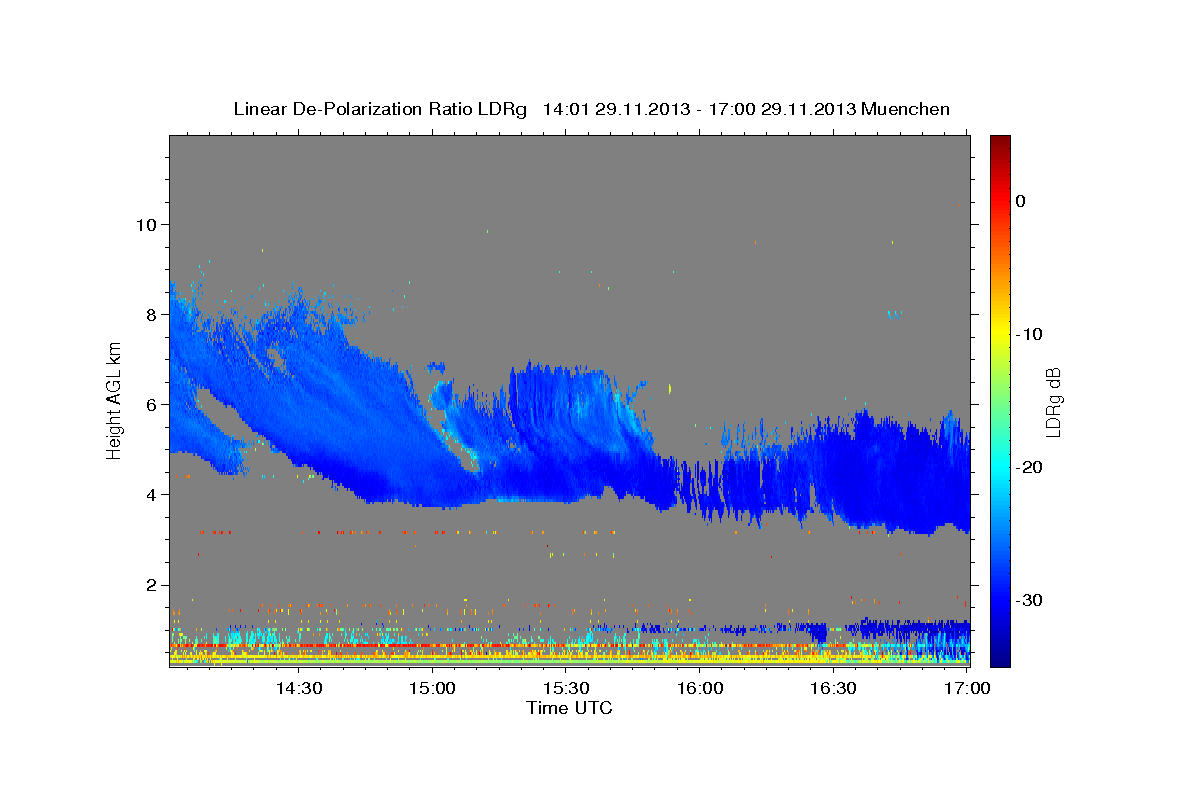Click the station name "Muenchen"
Screen dimensions: 1200x800
click(907, 109)
